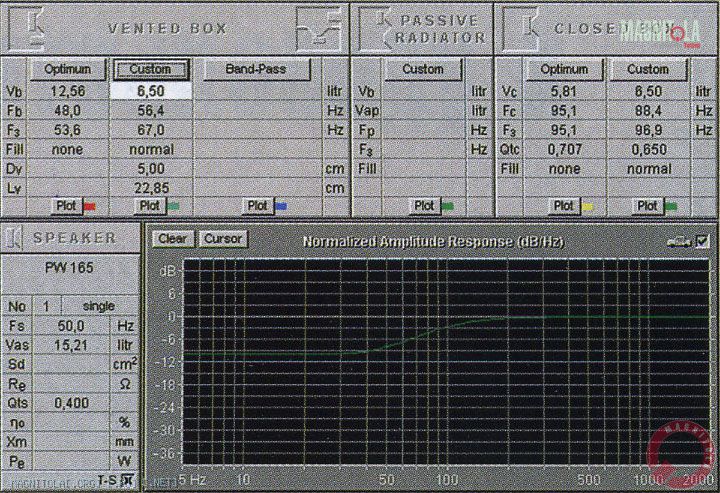
Task: Clear the amplitude response graph
Action: tap(173, 239)
